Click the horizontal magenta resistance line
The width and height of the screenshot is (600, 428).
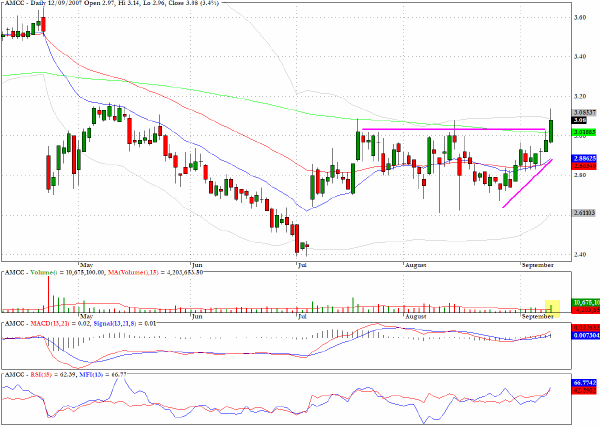coord(453,129)
